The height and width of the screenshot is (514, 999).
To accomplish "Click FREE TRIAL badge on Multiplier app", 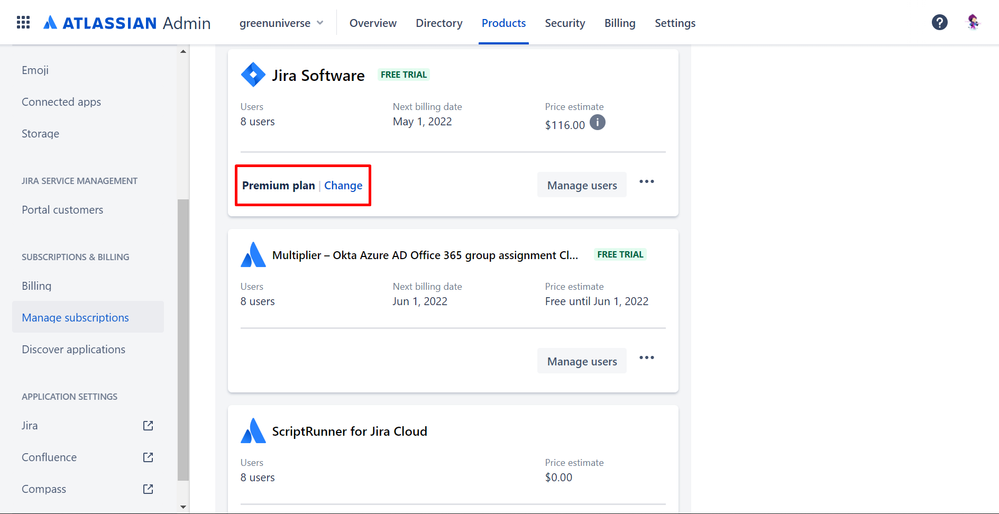I will (x=620, y=254).
